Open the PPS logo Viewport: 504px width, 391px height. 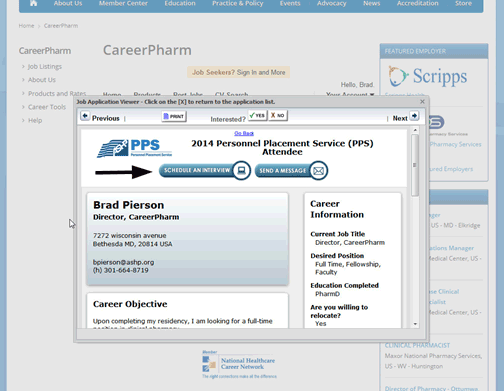pos(134,148)
